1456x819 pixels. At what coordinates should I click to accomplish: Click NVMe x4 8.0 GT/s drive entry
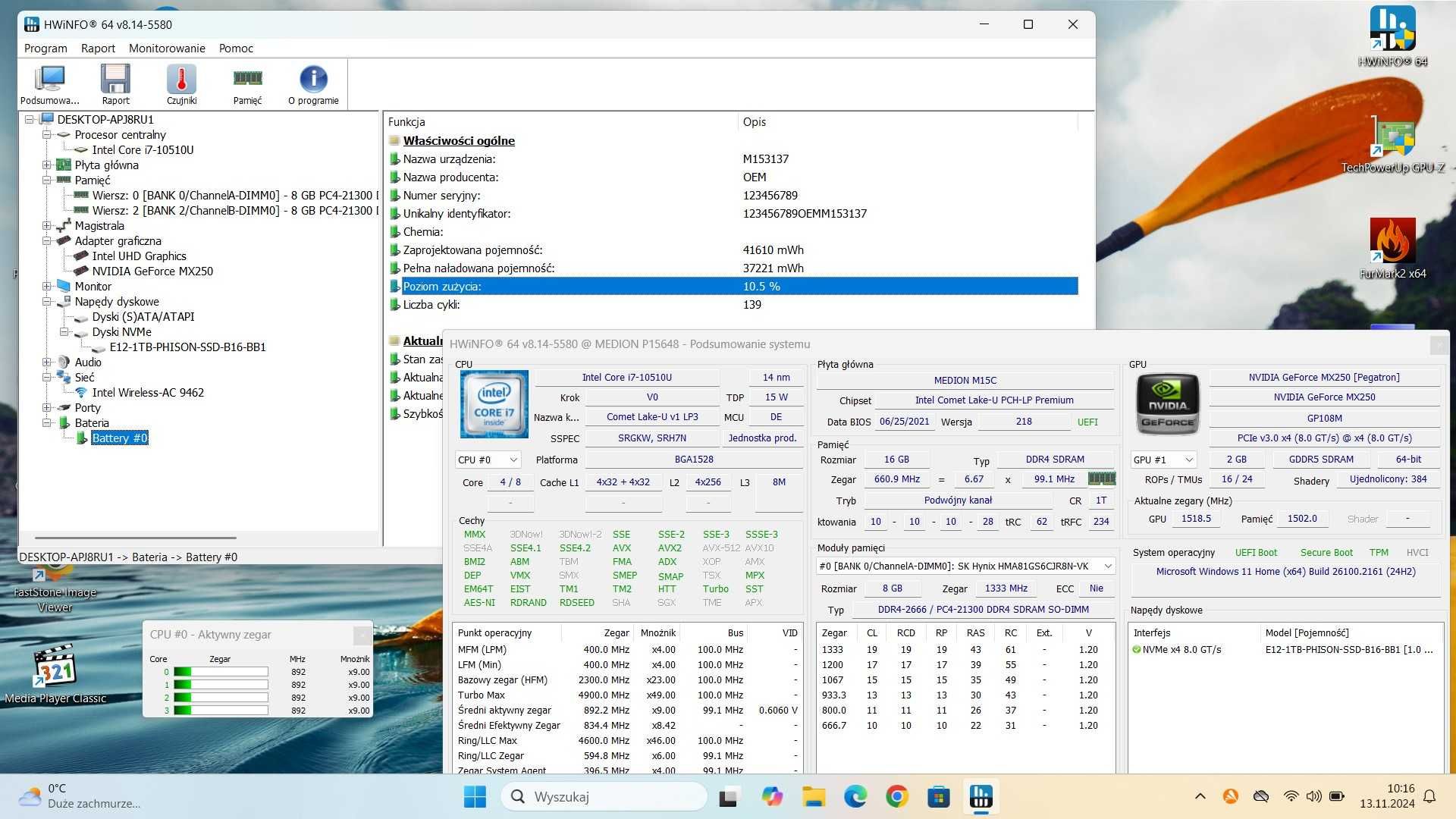tap(1285, 649)
